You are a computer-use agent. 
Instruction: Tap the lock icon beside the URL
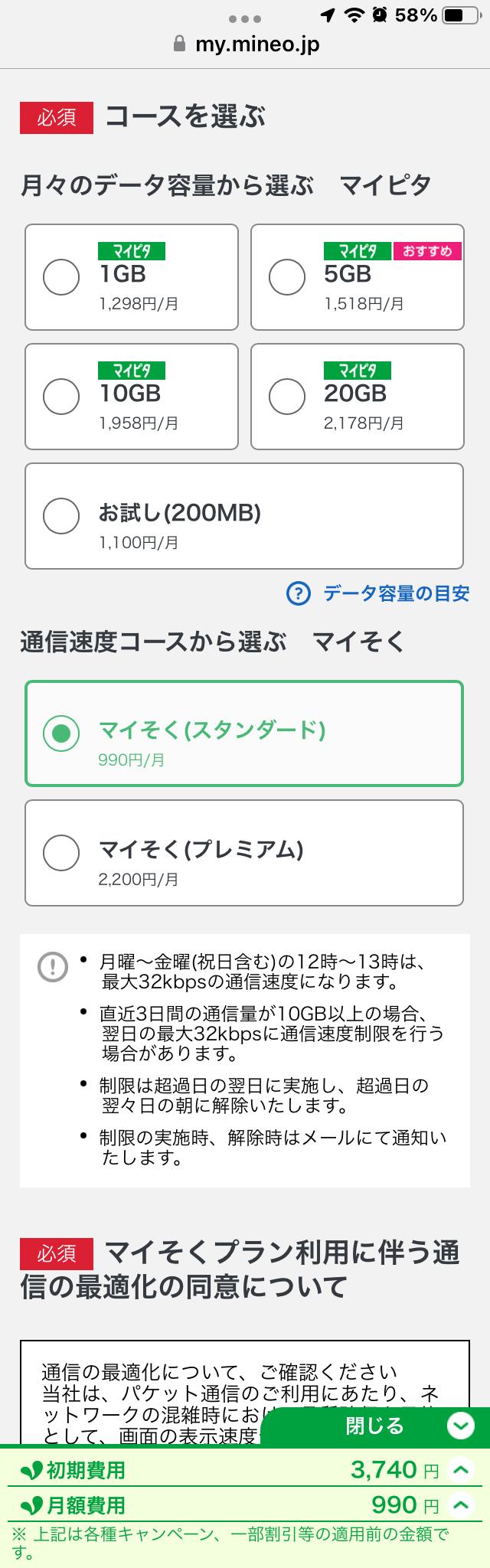(180, 44)
